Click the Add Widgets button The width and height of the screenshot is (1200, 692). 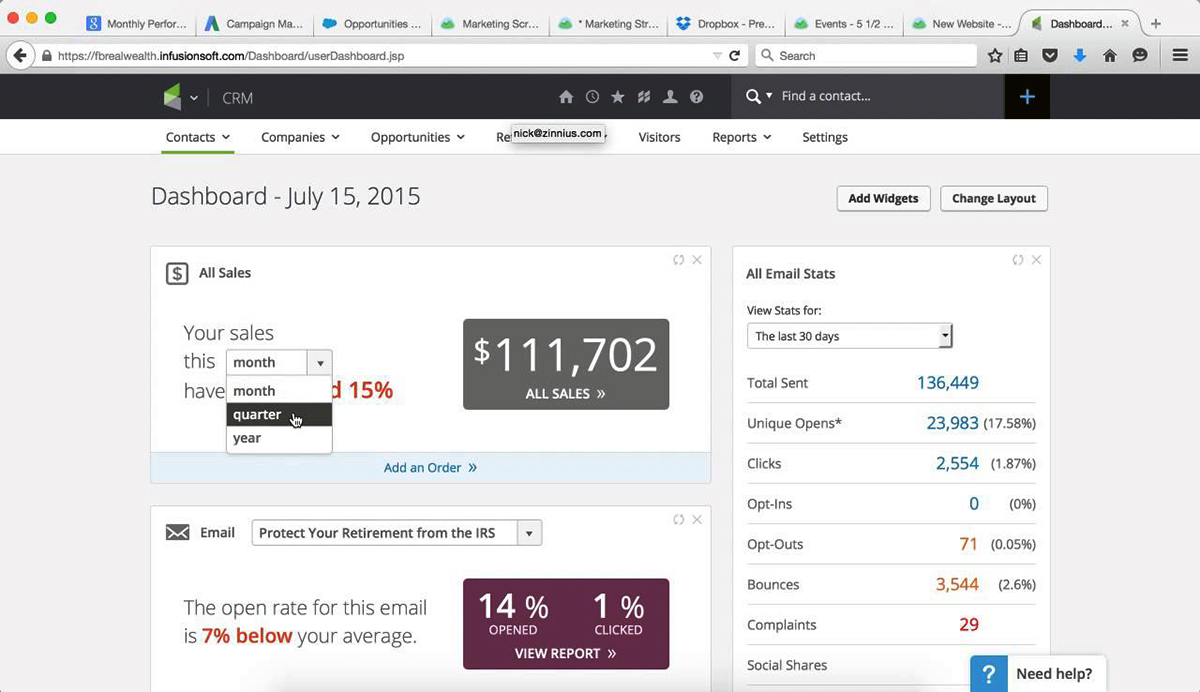click(883, 198)
